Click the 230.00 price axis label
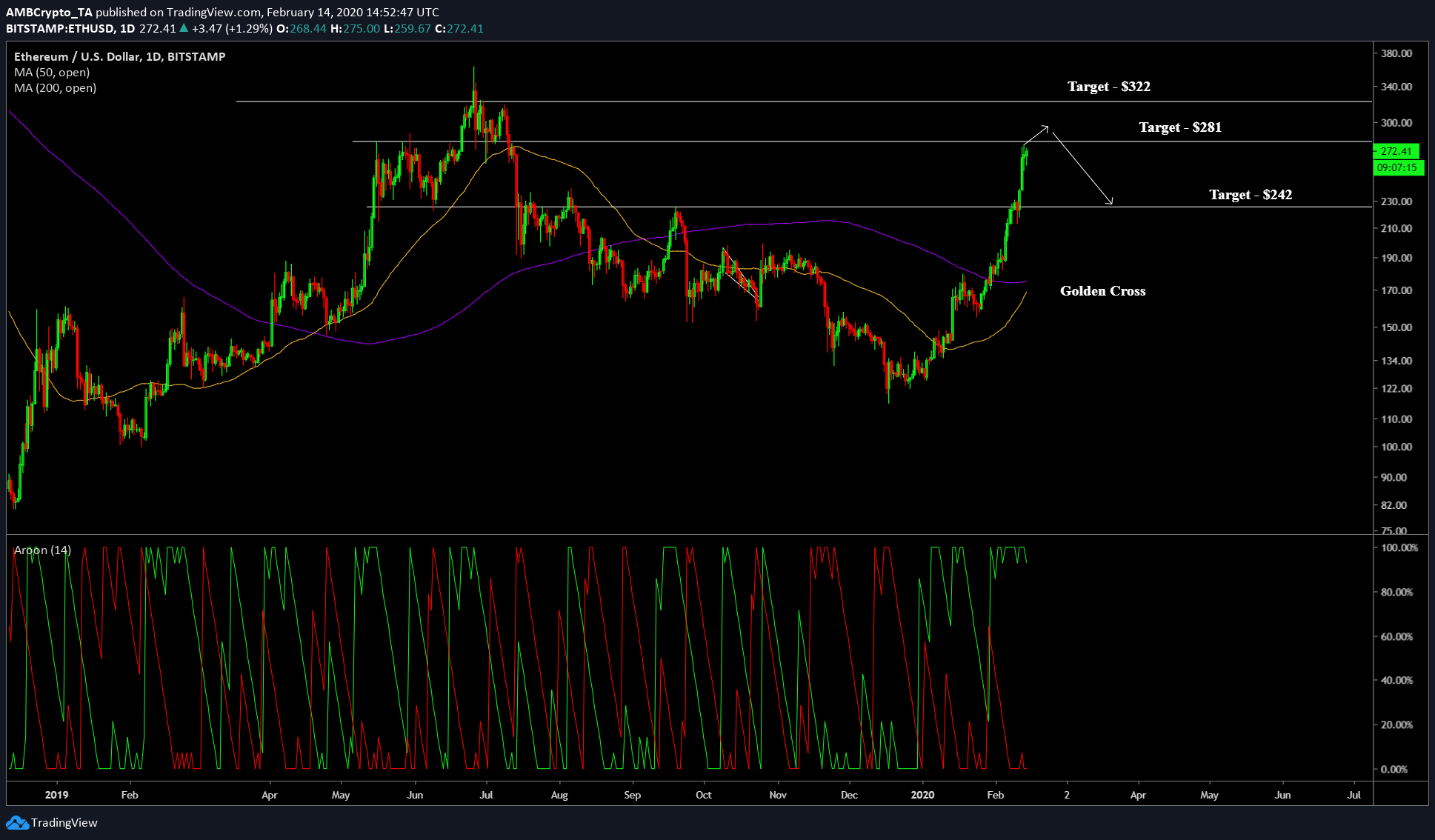This screenshot has height=840, width=1435. coord(1396,201)
